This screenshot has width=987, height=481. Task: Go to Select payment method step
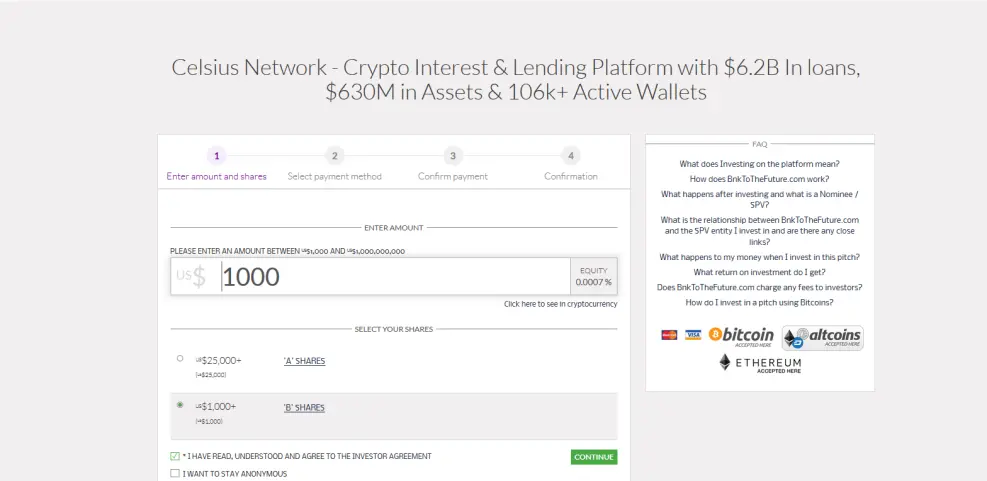click(x=335, y=176)
